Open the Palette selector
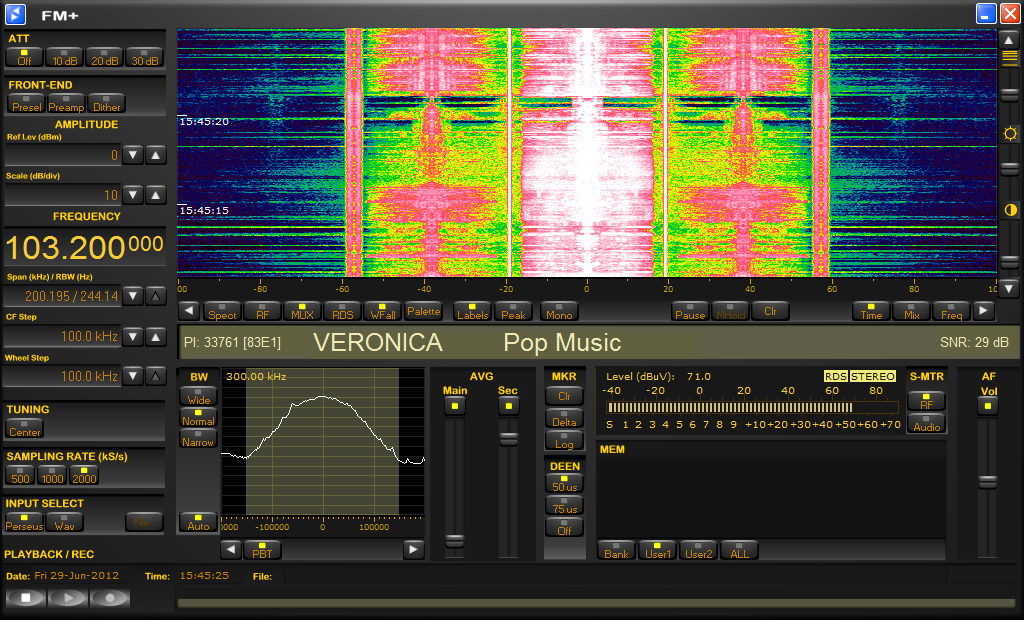Viewport: 1024px width, 620px height. 423,311
